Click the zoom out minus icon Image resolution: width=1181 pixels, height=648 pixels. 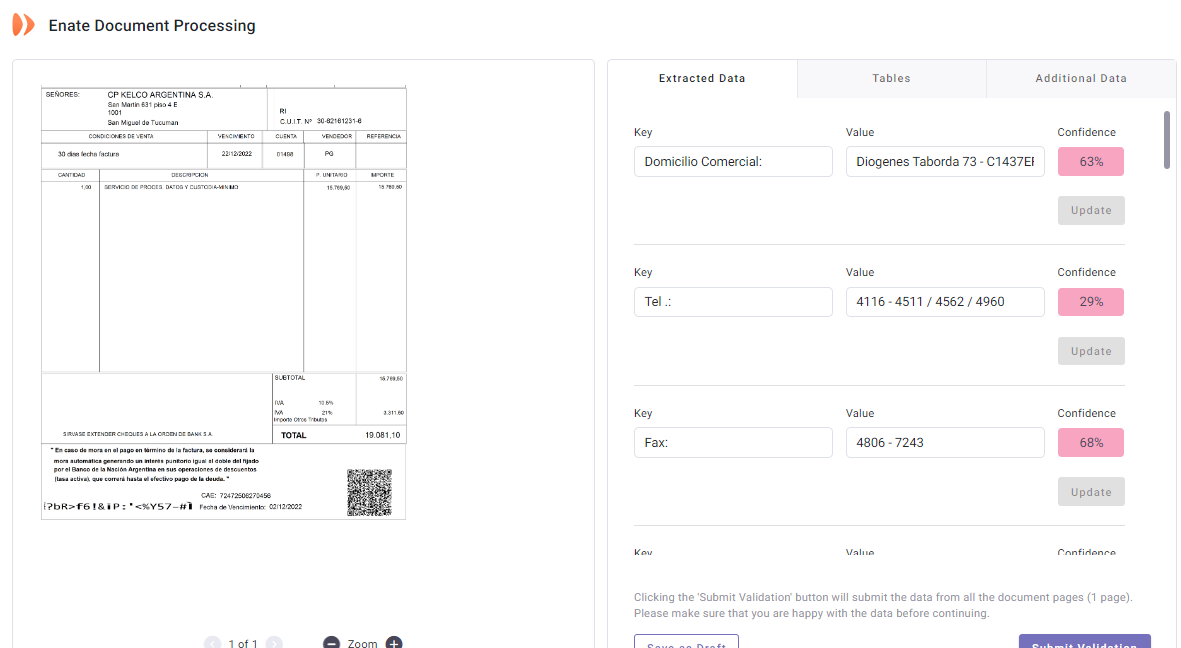click(331, 643)
